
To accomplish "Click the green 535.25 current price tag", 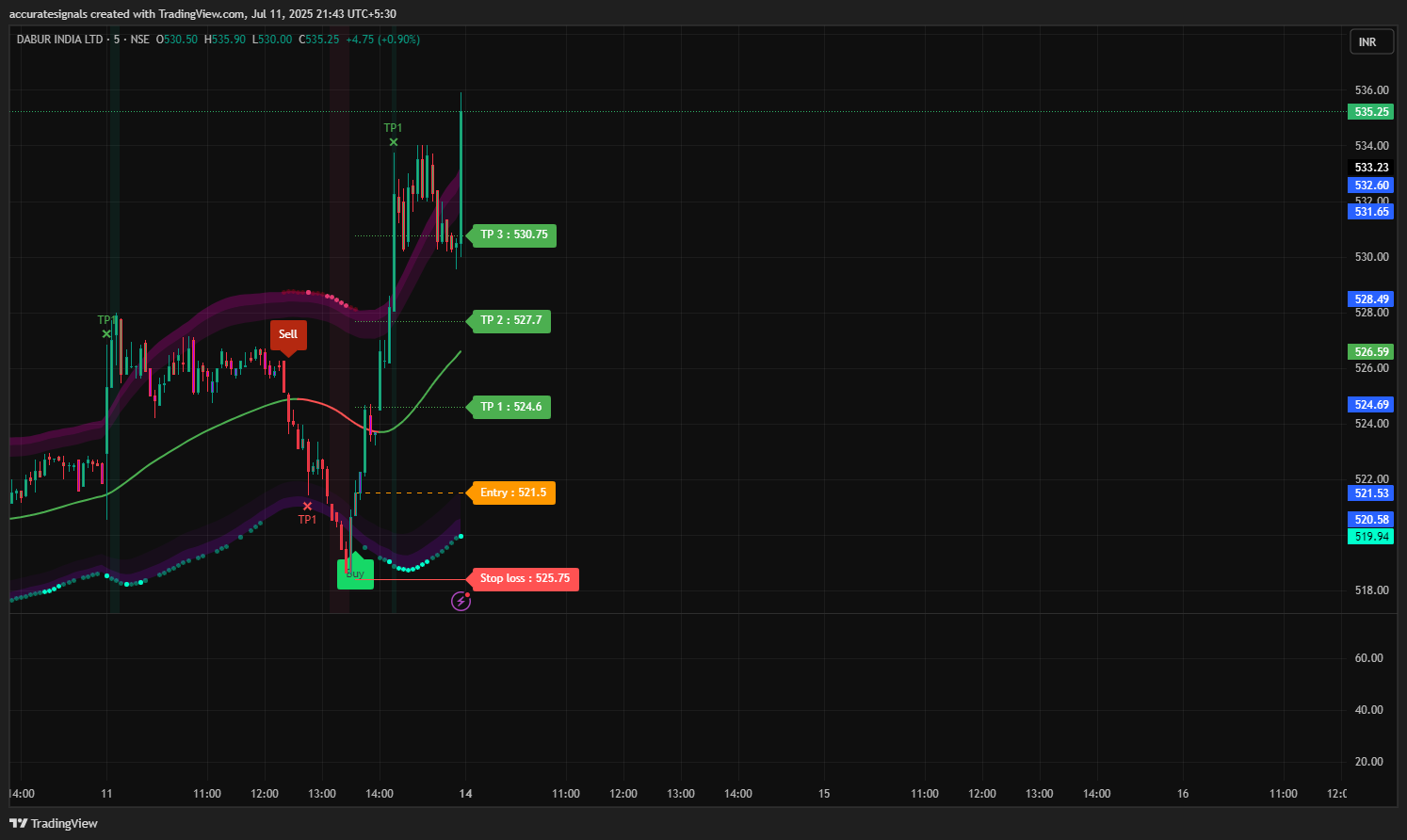I will (1370, 112).
